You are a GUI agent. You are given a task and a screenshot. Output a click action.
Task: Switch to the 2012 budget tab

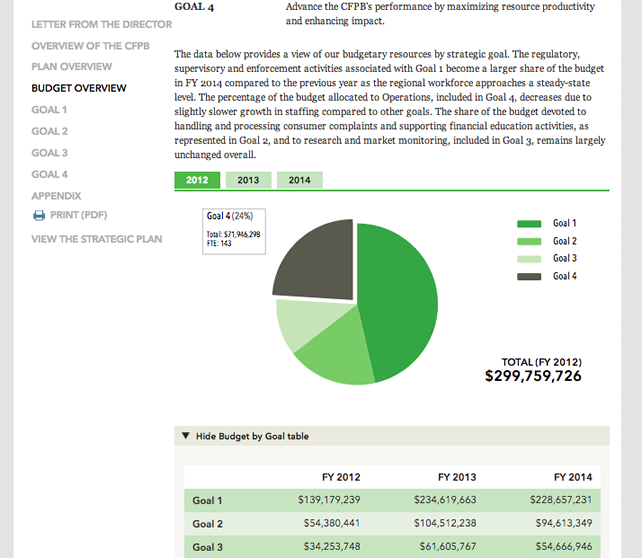tap(197, 180)
